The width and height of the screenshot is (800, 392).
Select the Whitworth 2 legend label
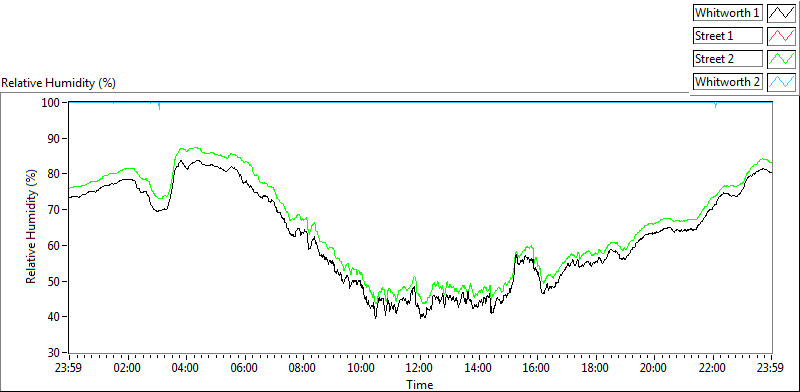pos(728,82)
